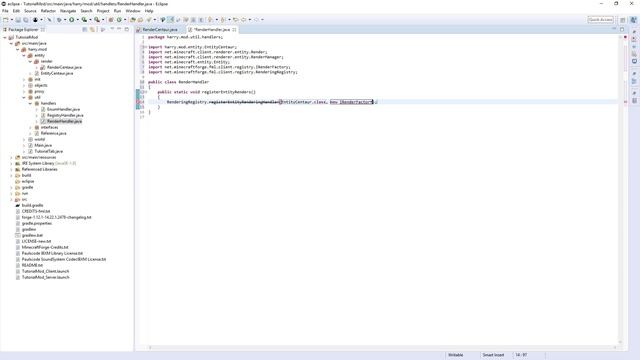Click the Forward navigation toolbar arrow
Viewport: 640px width, 360px height.
point(256,20)
